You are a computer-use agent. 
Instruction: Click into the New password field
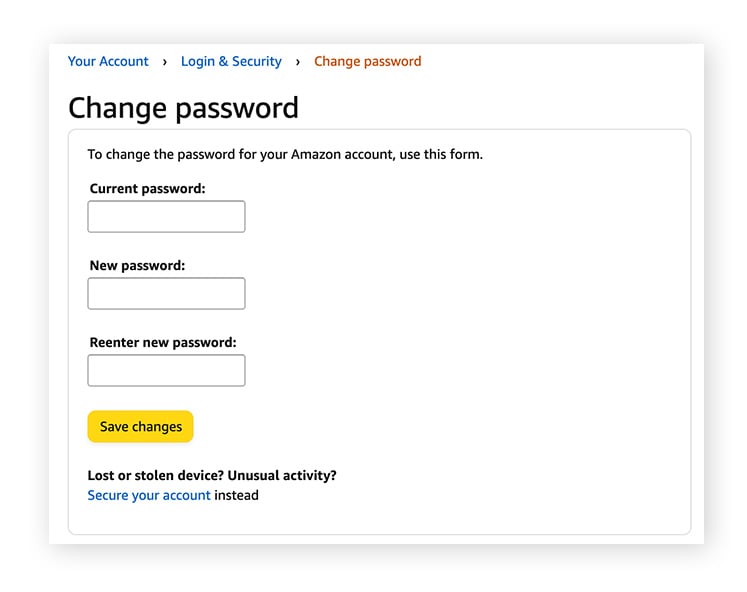coord(166,294)
